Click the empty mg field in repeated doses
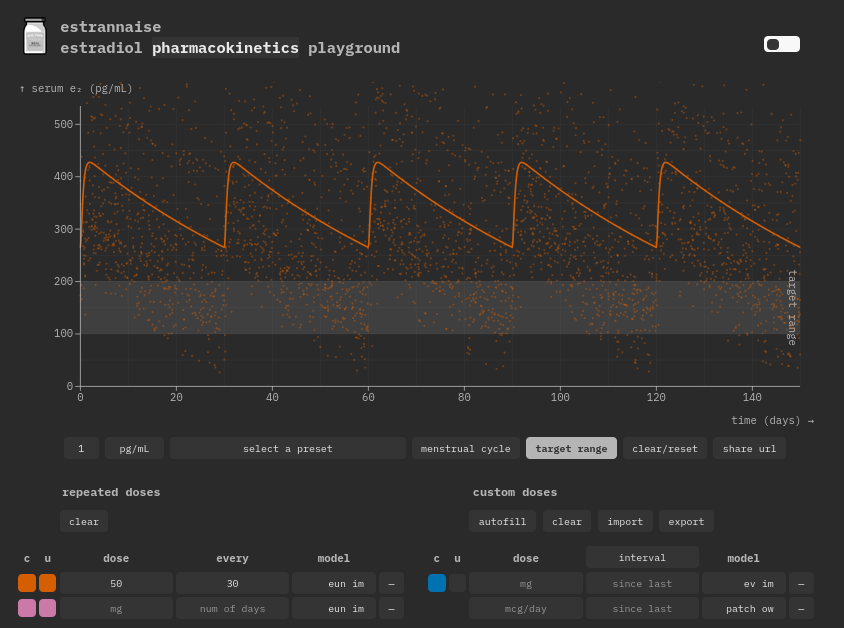 [116, 609]
